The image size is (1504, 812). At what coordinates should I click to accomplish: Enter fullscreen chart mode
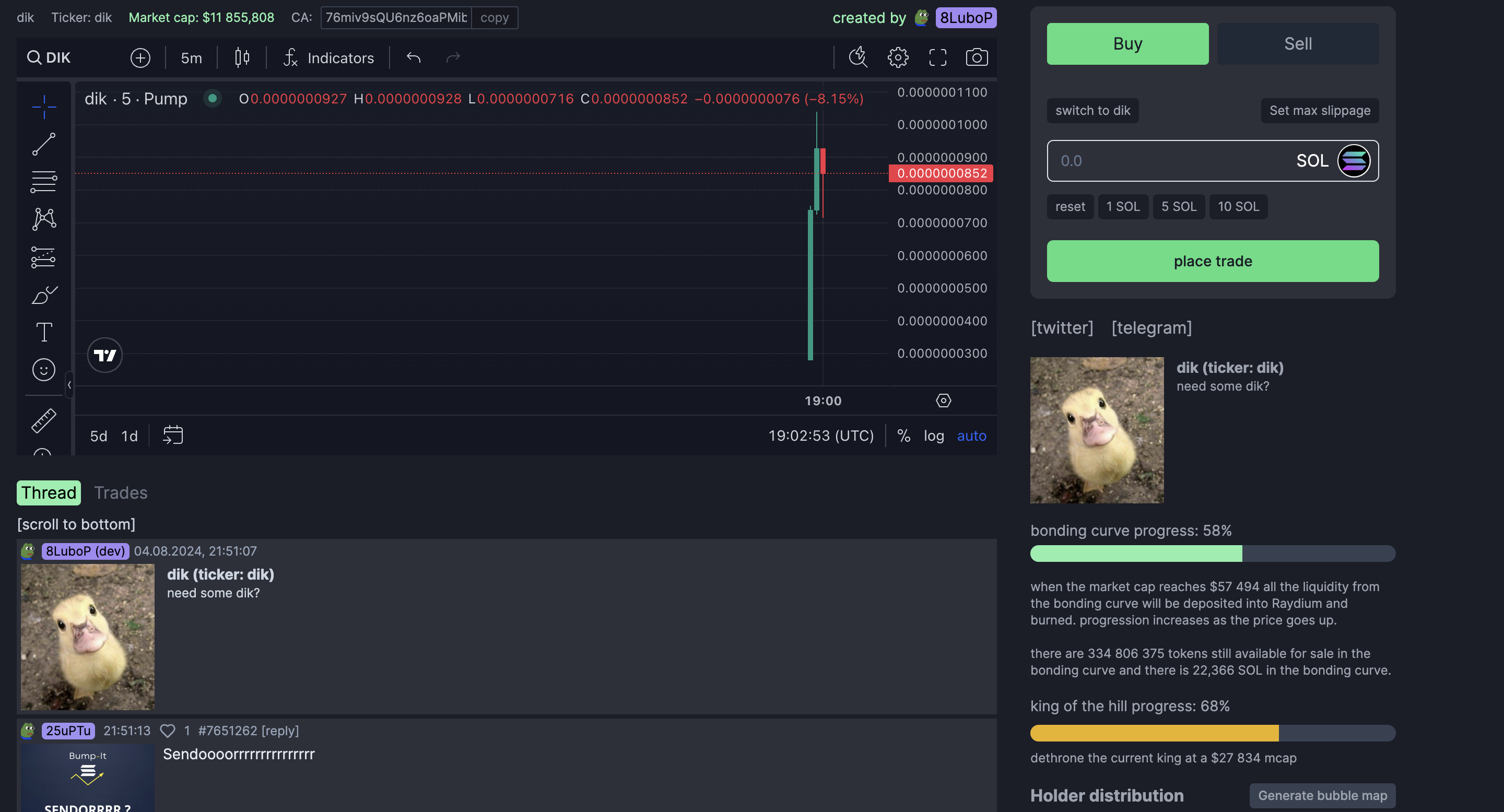[938, 57]
